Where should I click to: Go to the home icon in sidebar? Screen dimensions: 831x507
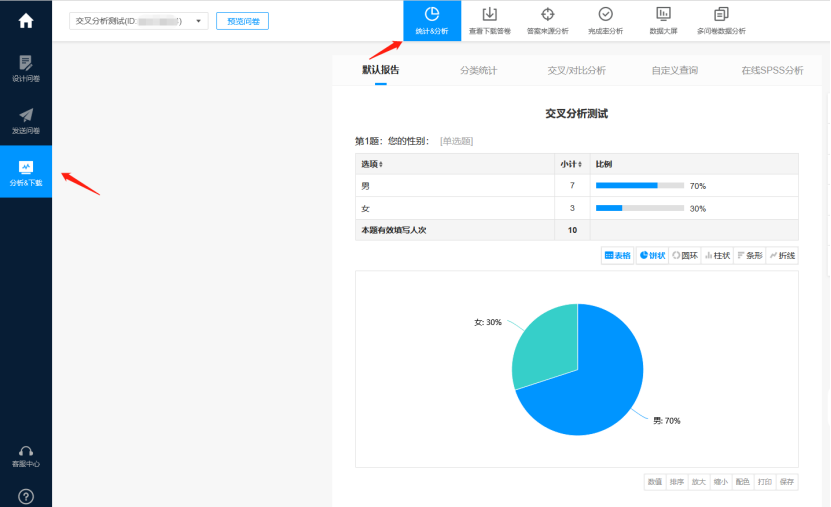25,21
